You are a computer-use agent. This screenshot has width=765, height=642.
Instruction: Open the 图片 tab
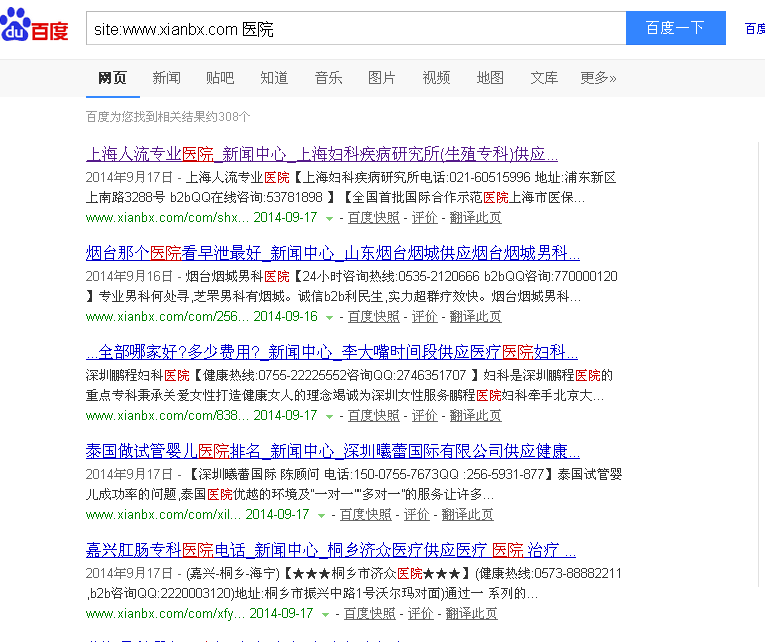pyautogui.click(x=382, y=78)
